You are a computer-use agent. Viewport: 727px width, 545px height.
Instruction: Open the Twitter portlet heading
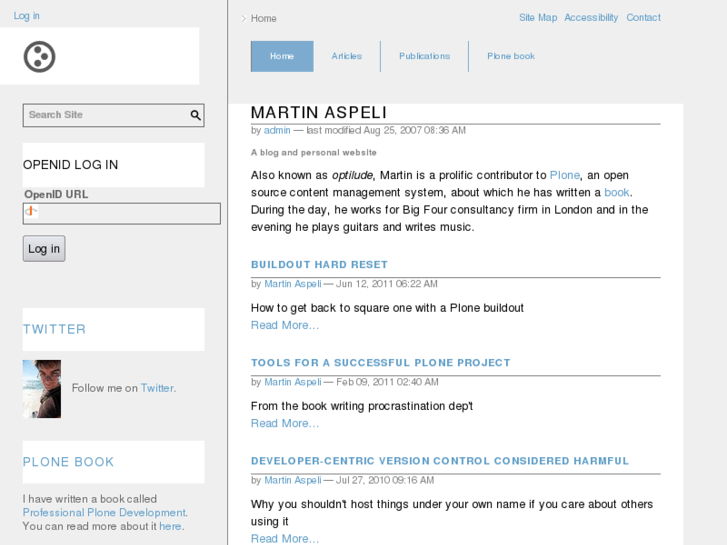[x=54, y=329]
